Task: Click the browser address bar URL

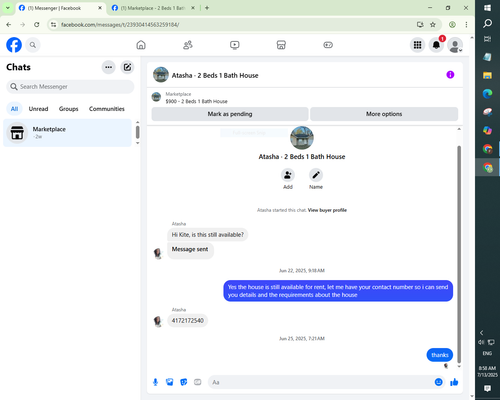Action: coord(120,25)
